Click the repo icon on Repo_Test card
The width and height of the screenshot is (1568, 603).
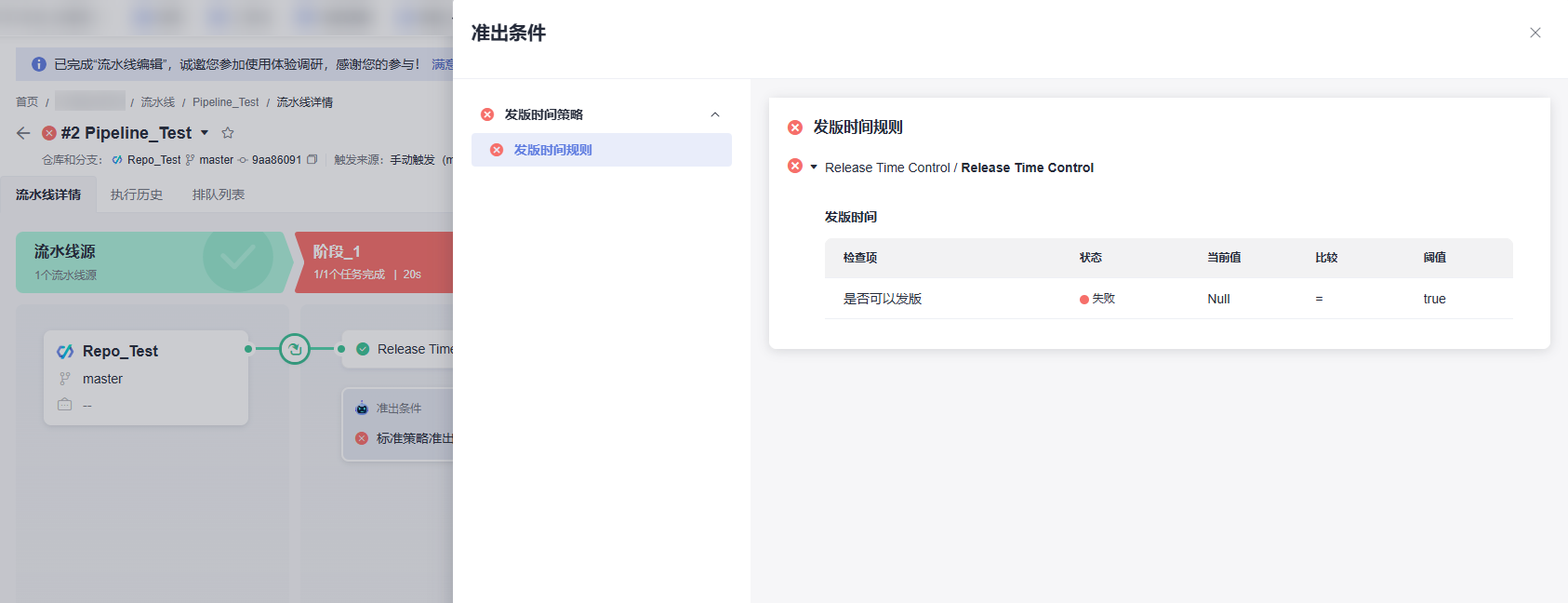pyautogui.click(x=65, y=351)
